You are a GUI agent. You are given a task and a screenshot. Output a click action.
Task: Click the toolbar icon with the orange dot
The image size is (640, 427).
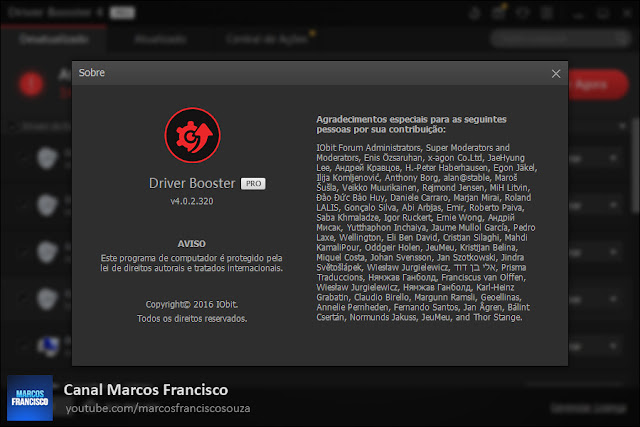click(498, 13)
